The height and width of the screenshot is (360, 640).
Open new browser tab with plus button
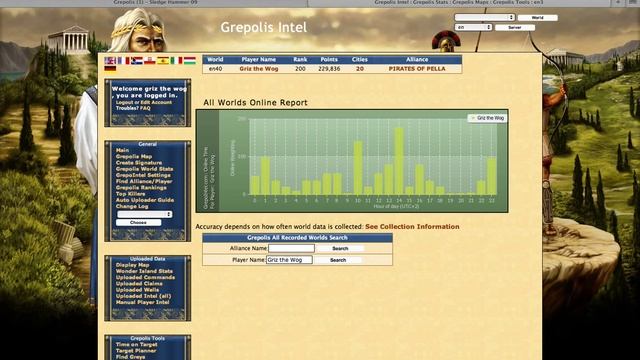pos(618,2)
